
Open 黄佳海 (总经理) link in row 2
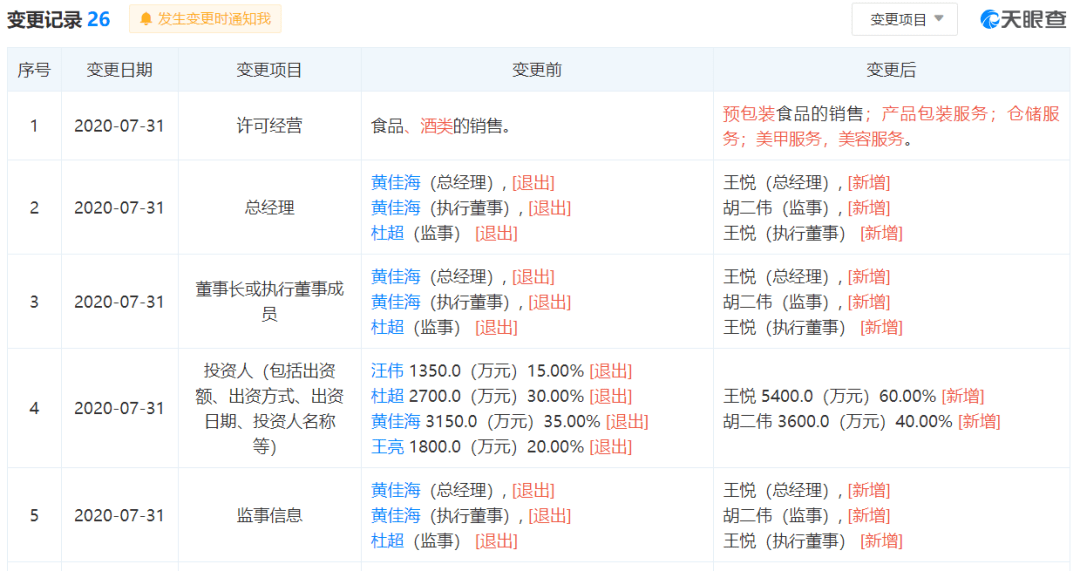(x=395, y=183)
